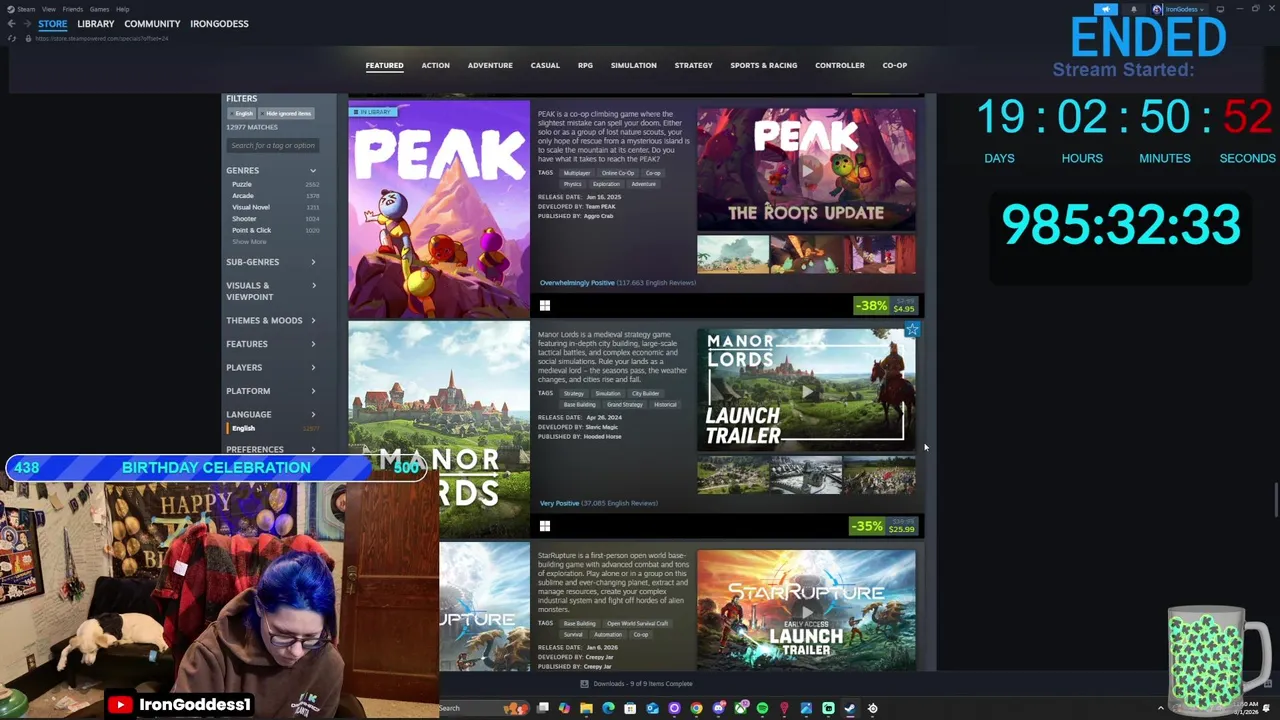Open Xbox app from the taskbar
Viewport: 1280px width, 720px height.
(741, 708)
